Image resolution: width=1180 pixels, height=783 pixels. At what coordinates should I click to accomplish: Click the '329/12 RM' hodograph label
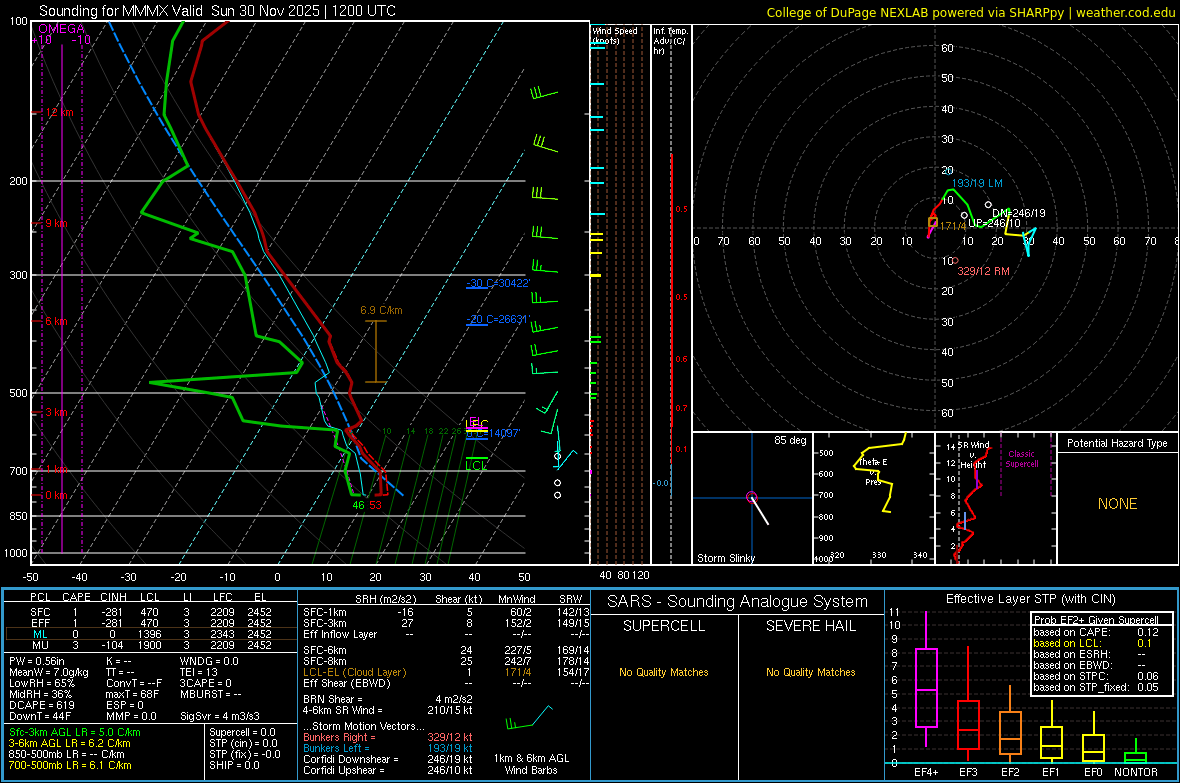tap(984, 271)
